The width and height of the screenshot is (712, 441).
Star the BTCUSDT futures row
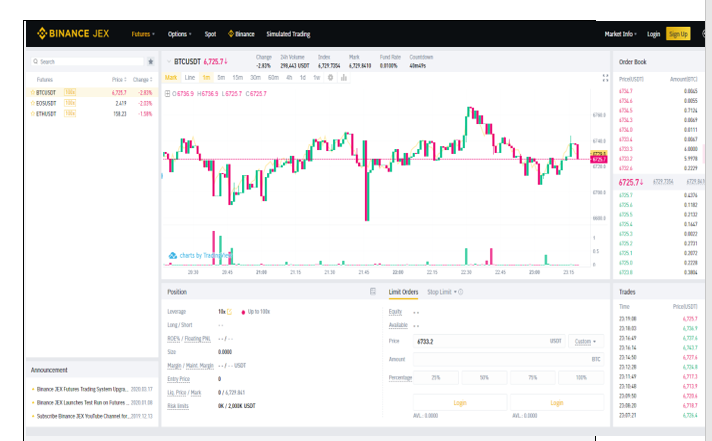point(32,92)
